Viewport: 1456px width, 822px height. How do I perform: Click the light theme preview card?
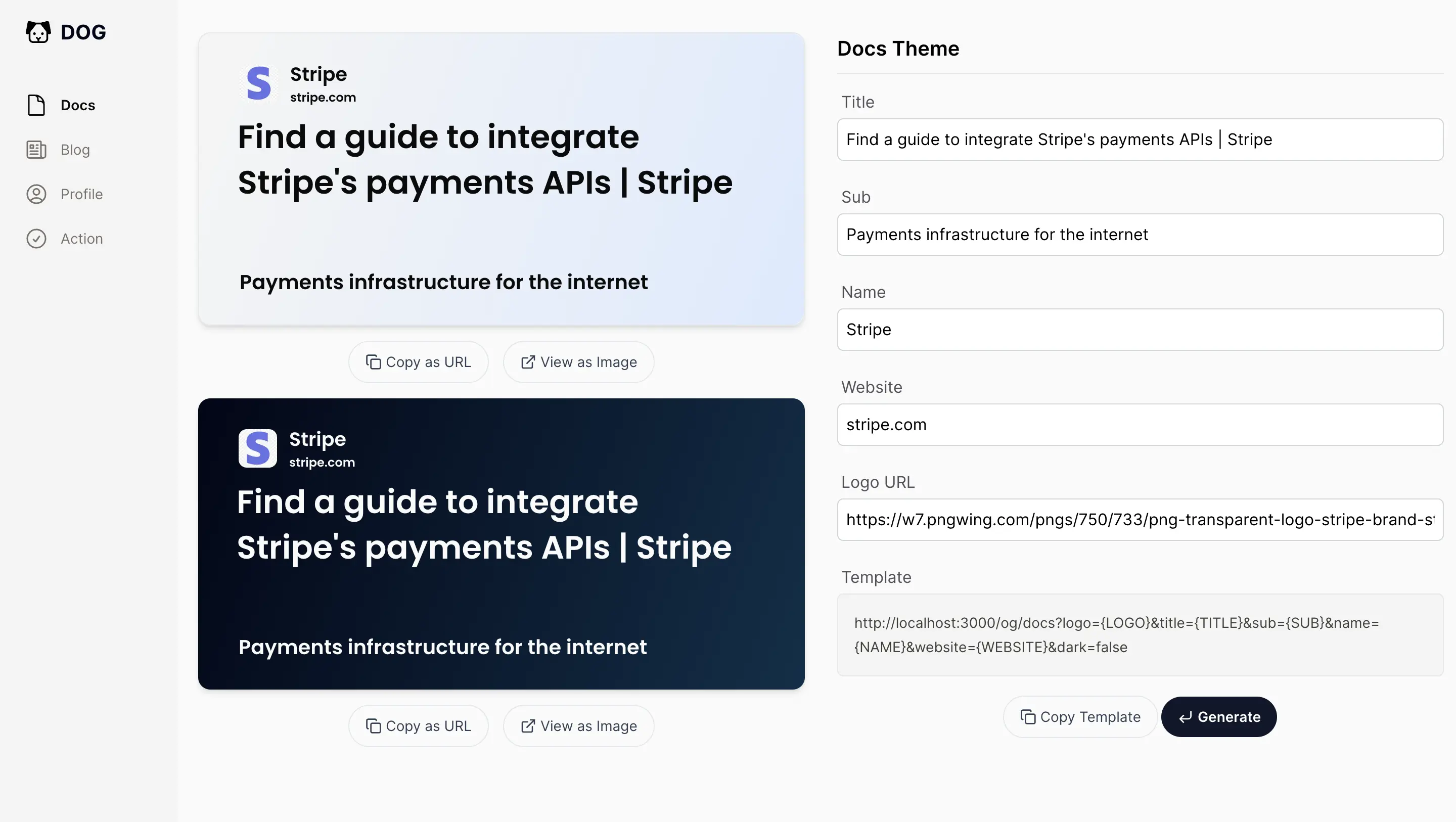(502, 178)
